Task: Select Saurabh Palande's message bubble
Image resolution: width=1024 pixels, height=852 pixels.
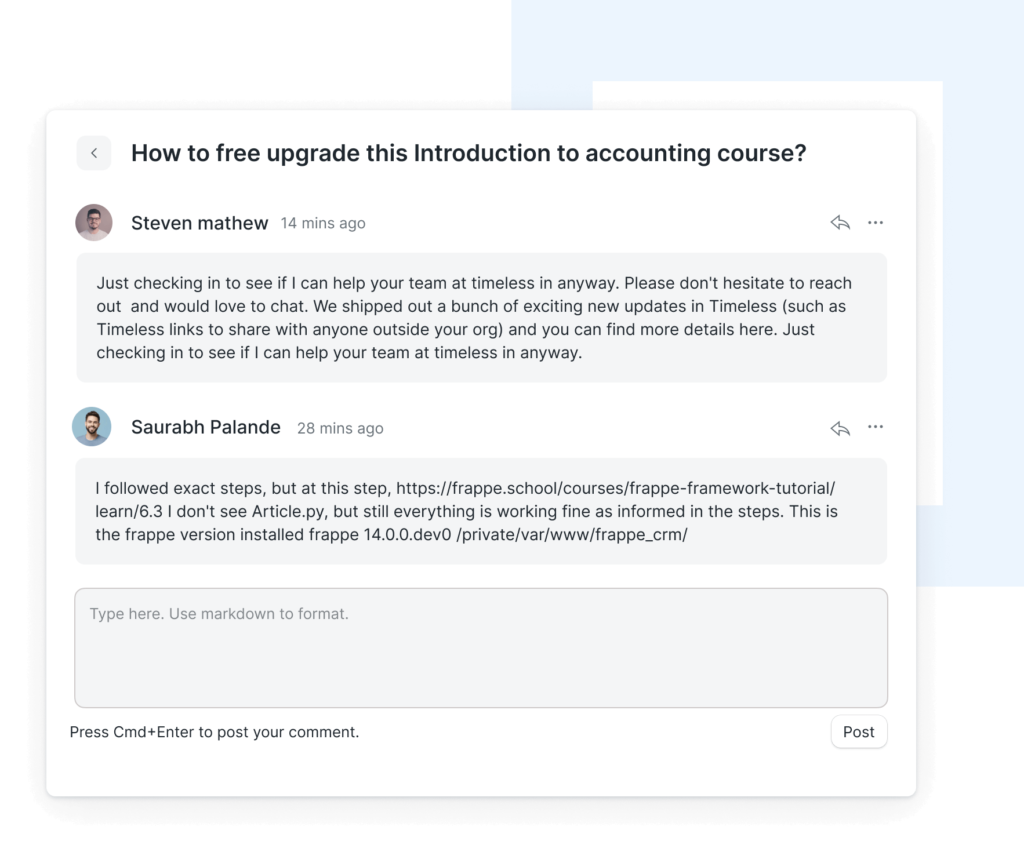Action: (x=481, y=511)
